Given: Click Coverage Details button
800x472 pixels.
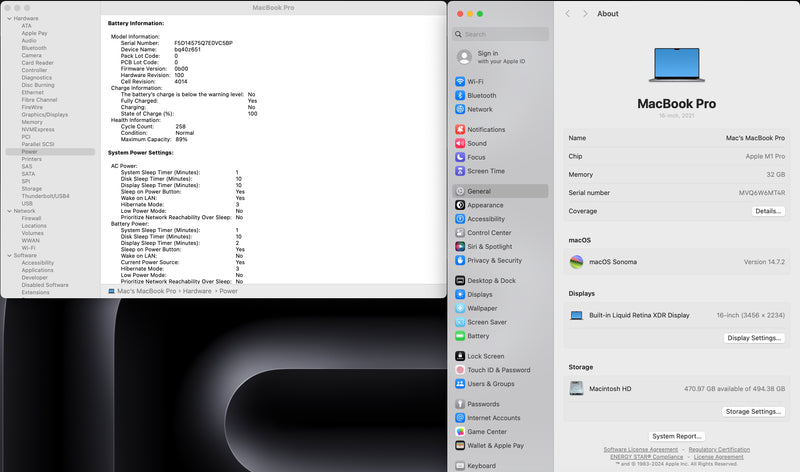Looking at the screenshot, I should tap(768, 211).
